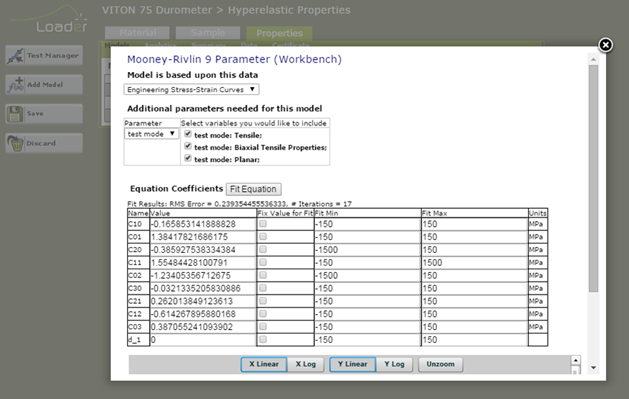This screenshot has height=399, width=629.
Task: Select X Linear axis scale
Action: coord(264,364)
